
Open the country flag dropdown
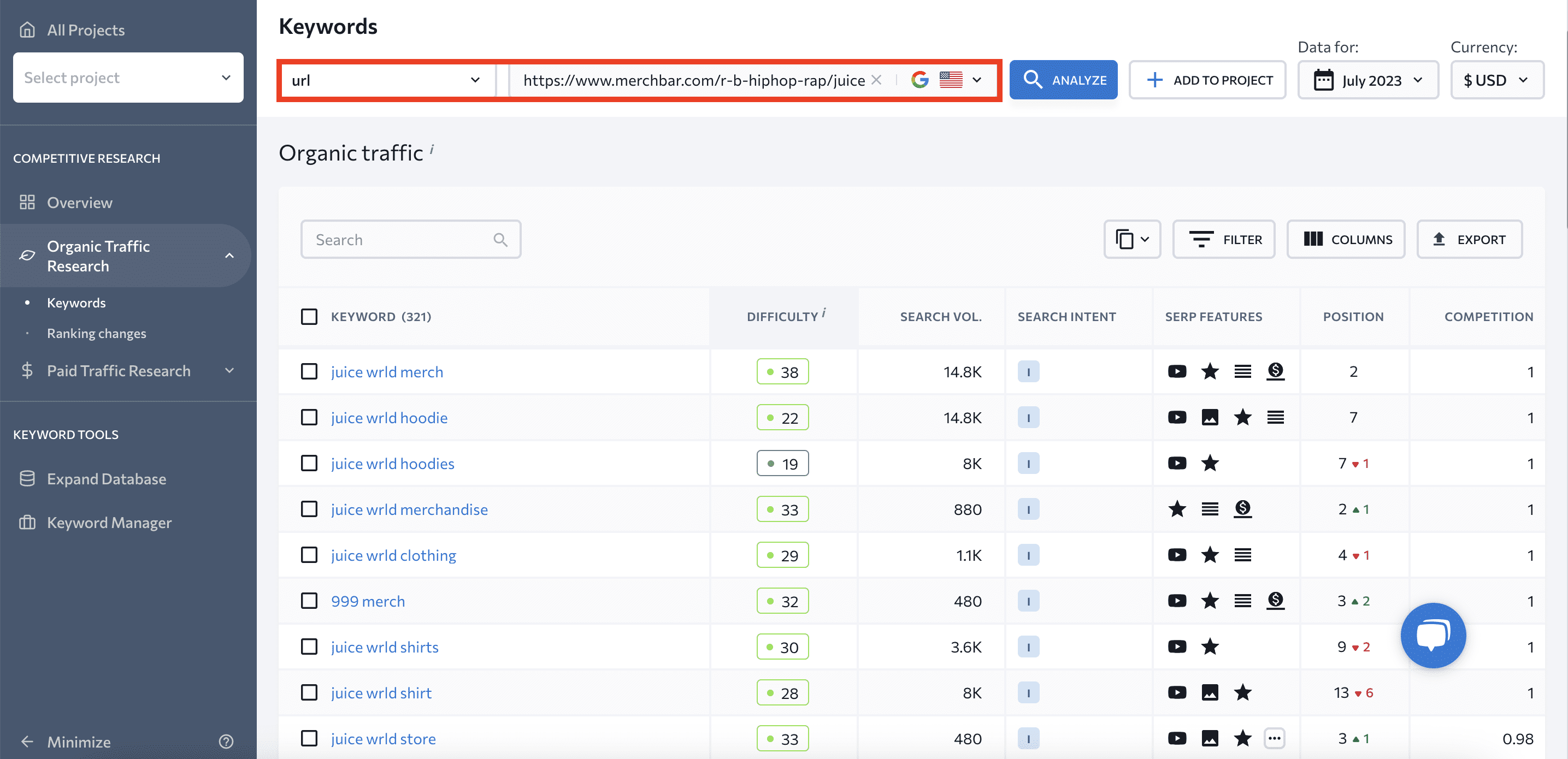click(960, 80)
